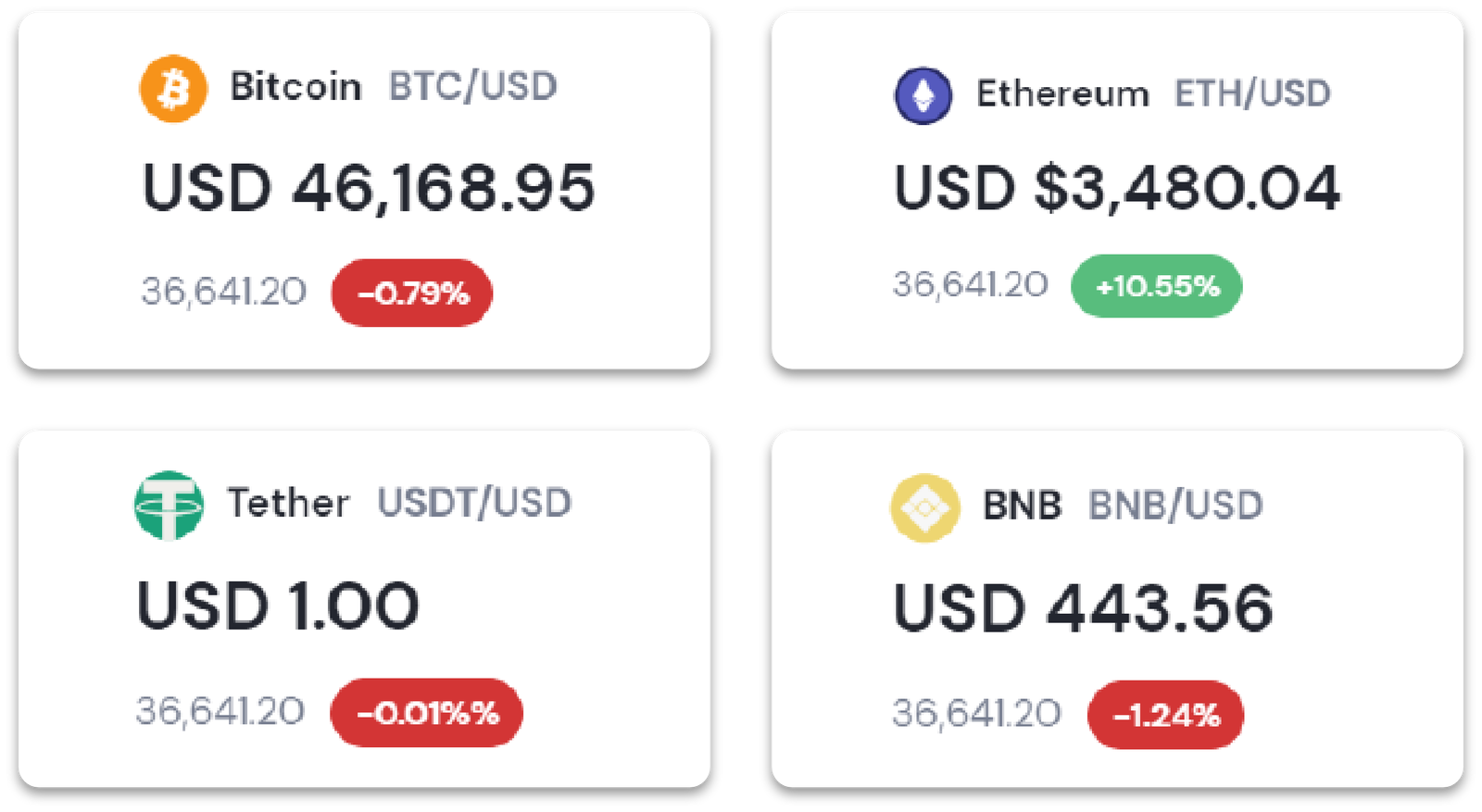The width and height of the screenshot is (1482, 812).
Task: Click the Bitcoin coin name
Action: tap(295, 87)
